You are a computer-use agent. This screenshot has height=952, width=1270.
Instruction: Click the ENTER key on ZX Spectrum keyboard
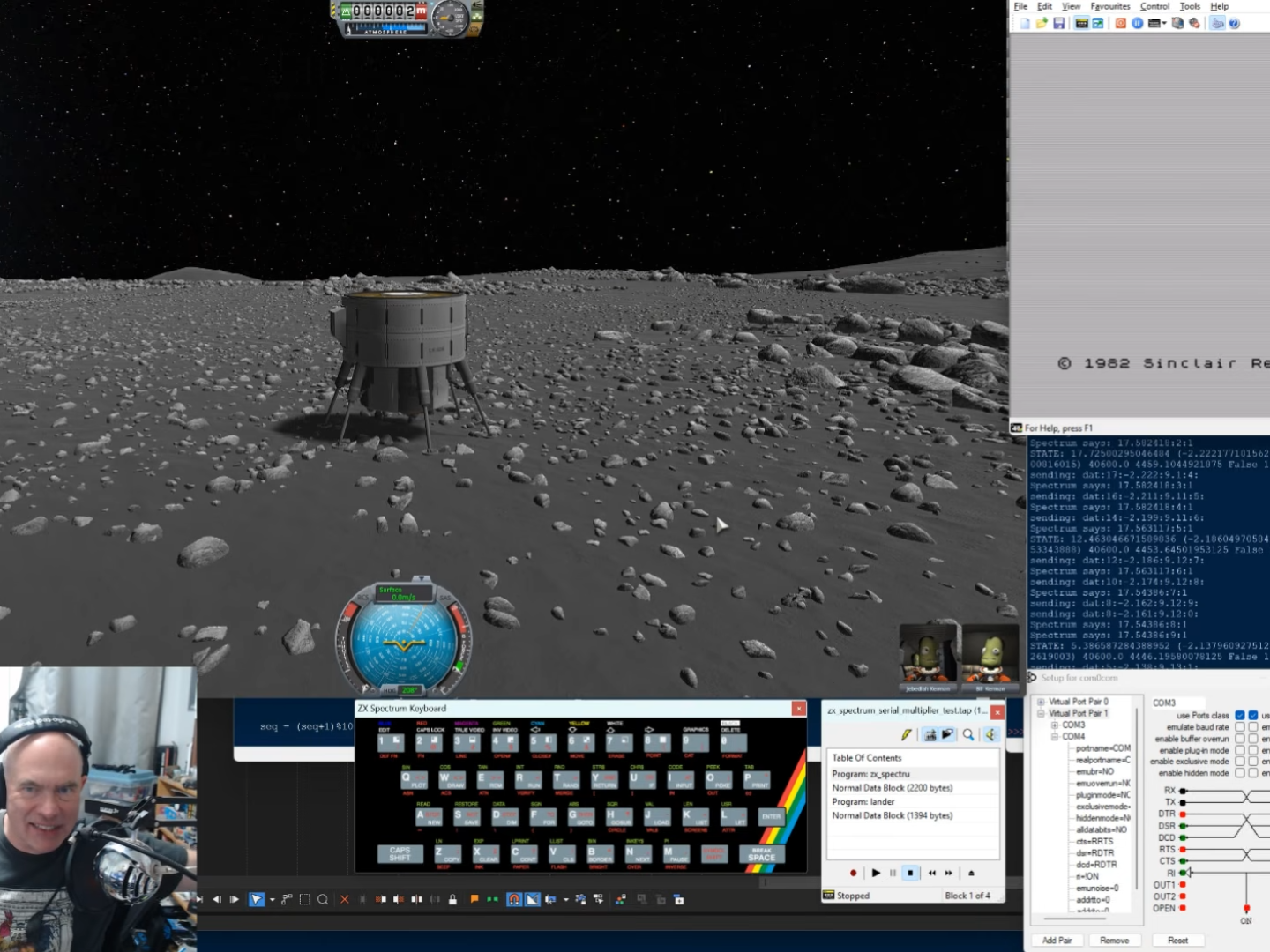tap(771, 817)
